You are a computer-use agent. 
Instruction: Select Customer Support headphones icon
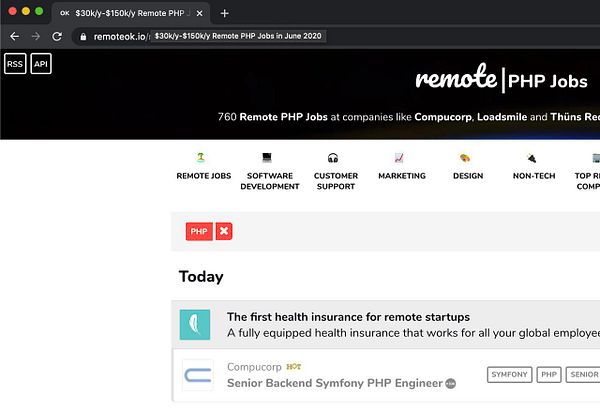click(x=333, y=158)
